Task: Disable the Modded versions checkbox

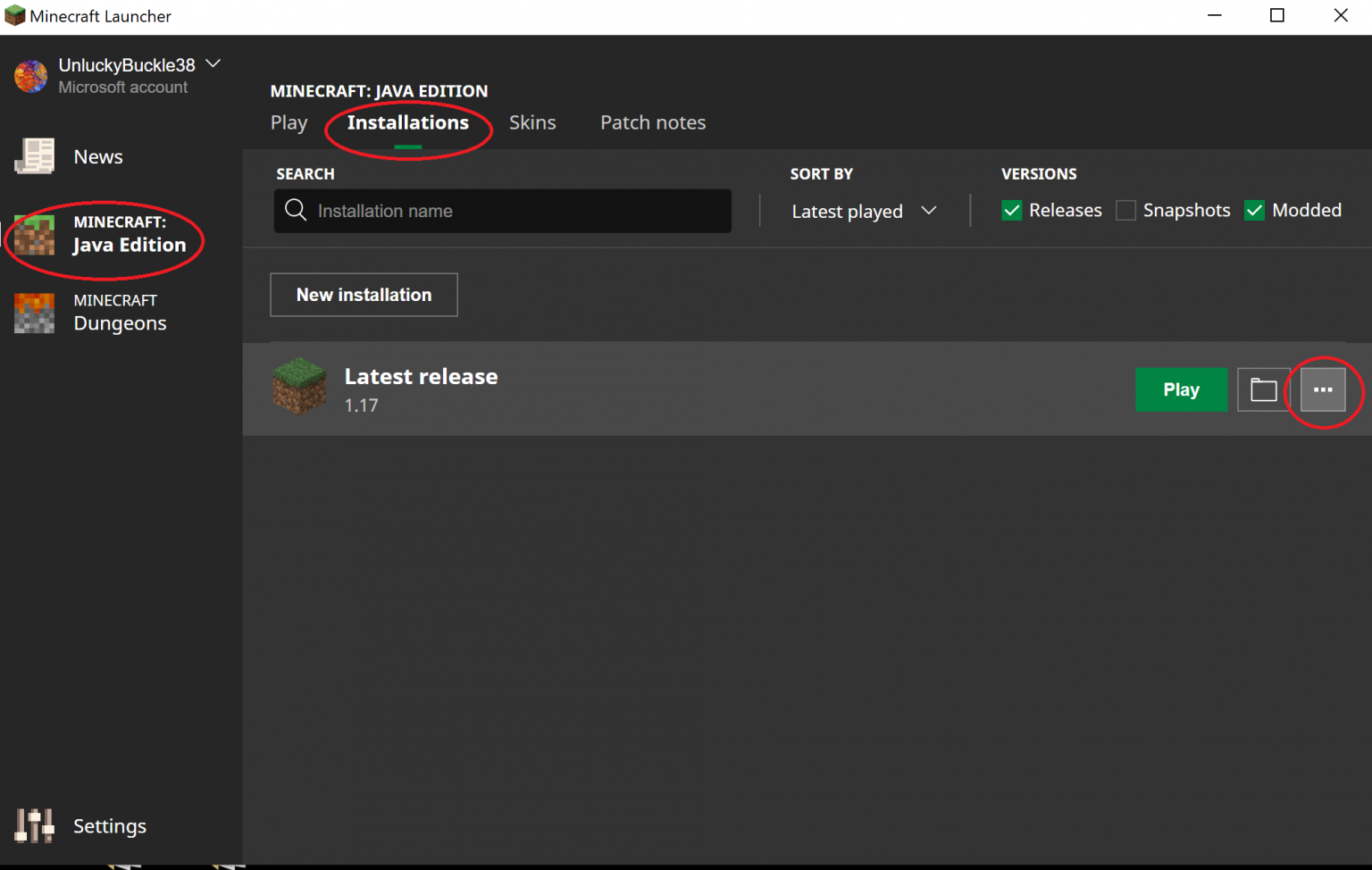Action: pos(1254,211)
